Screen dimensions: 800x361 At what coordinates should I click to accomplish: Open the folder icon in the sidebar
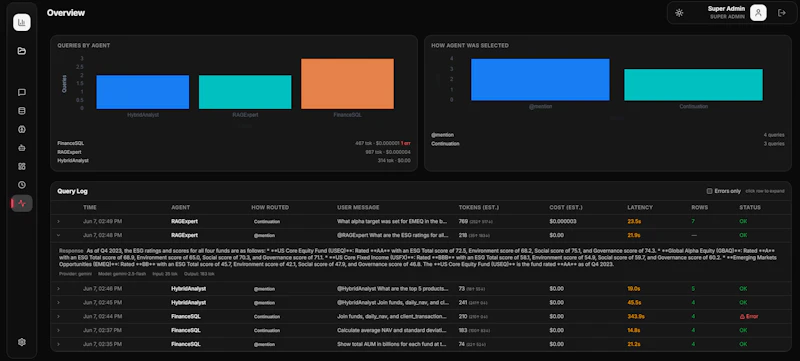(x=21, y=51)
